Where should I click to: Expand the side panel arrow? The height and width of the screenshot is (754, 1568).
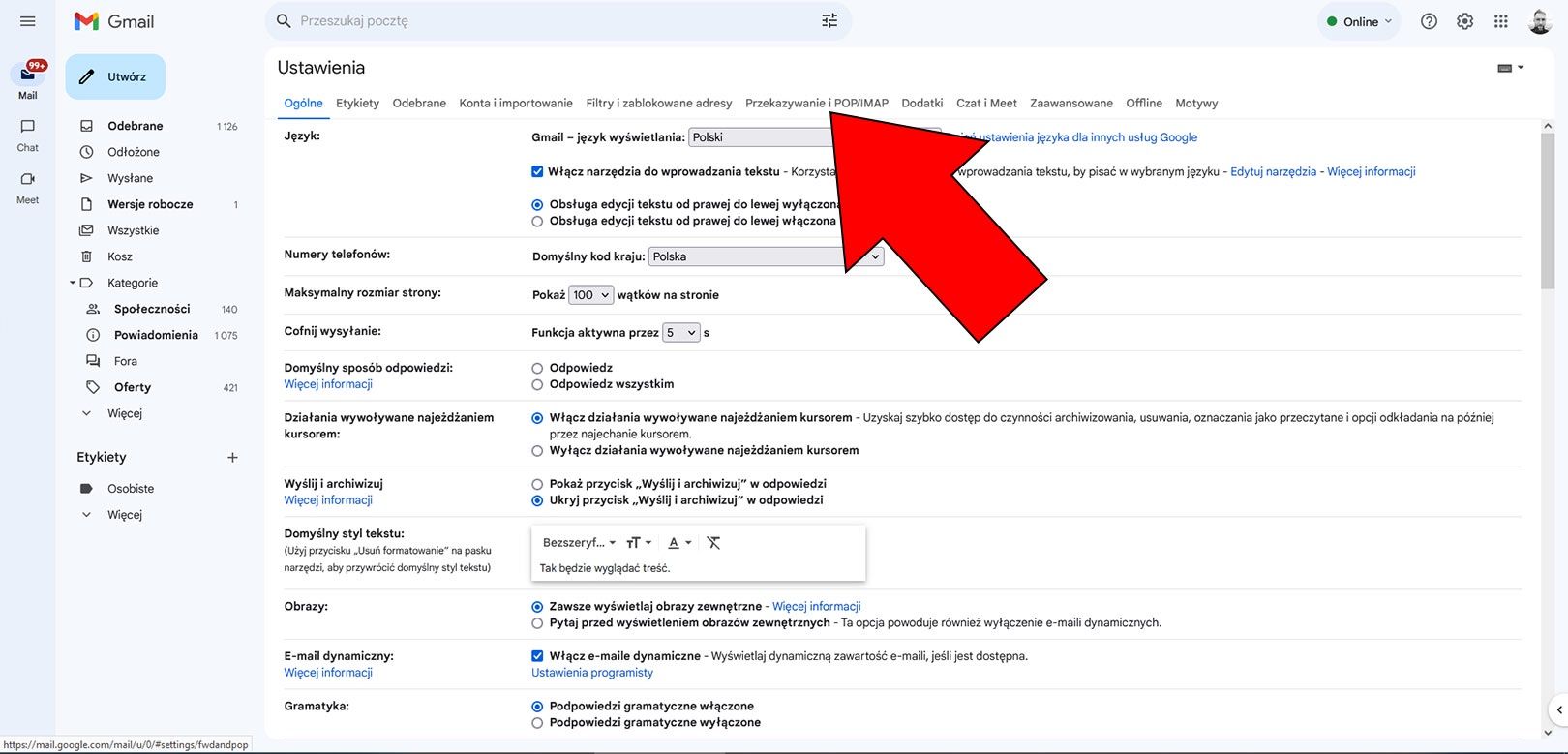(x=1558, y=709)
